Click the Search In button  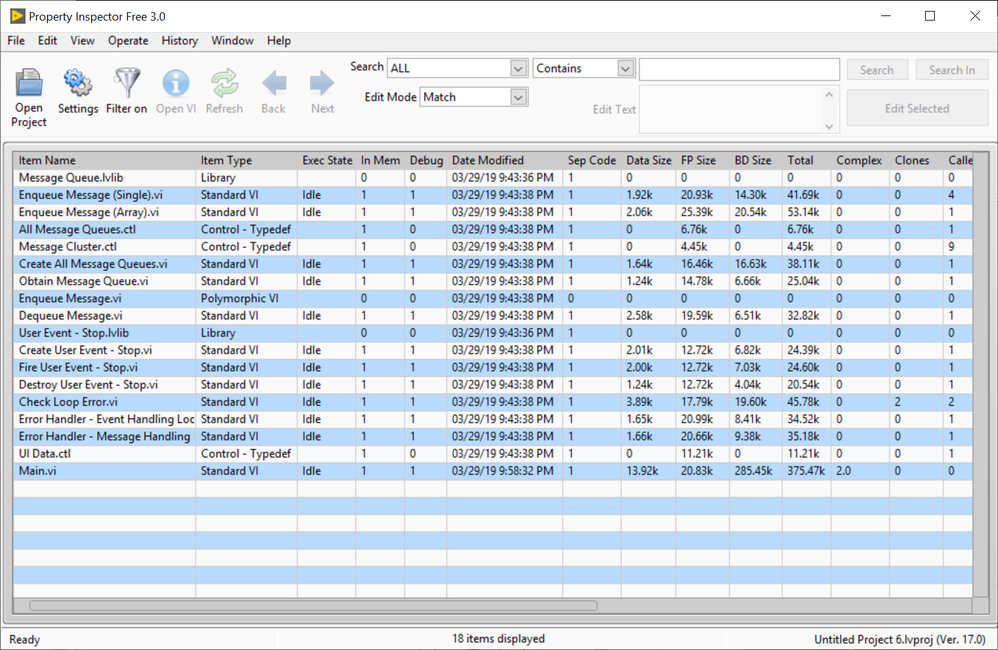tap(952, 70)
